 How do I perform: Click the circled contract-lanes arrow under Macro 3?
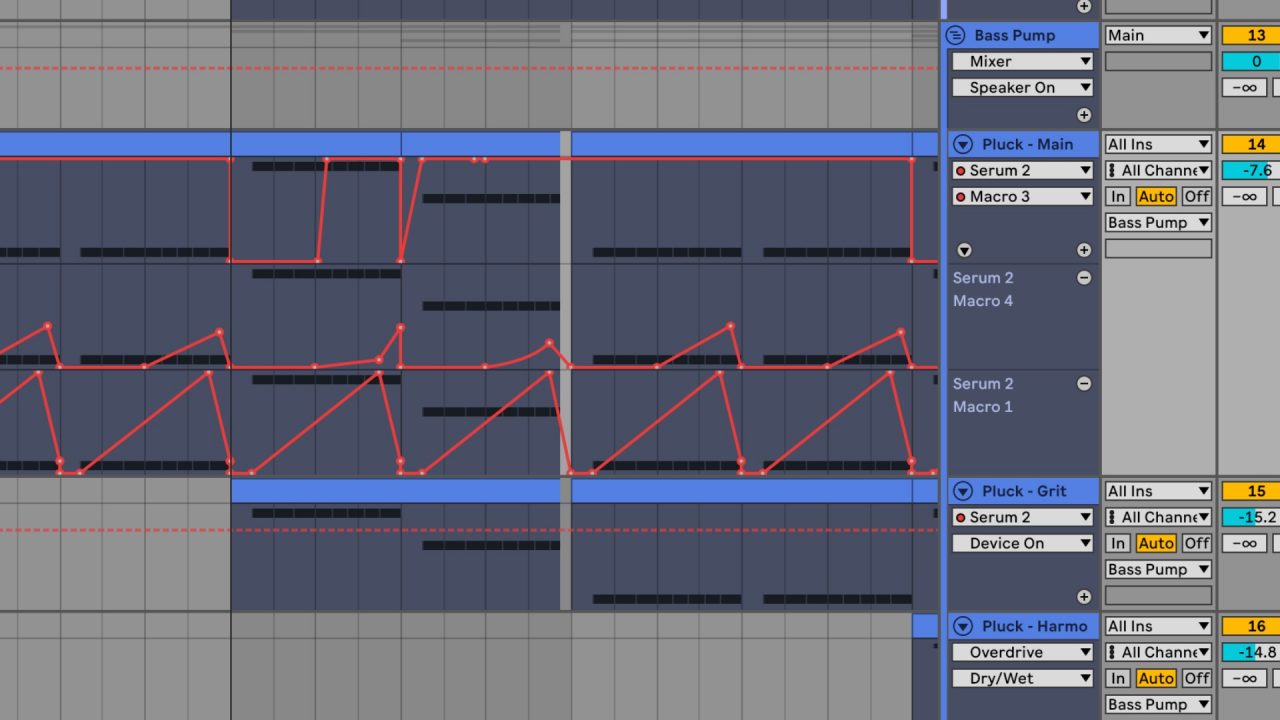coord(963,249)
